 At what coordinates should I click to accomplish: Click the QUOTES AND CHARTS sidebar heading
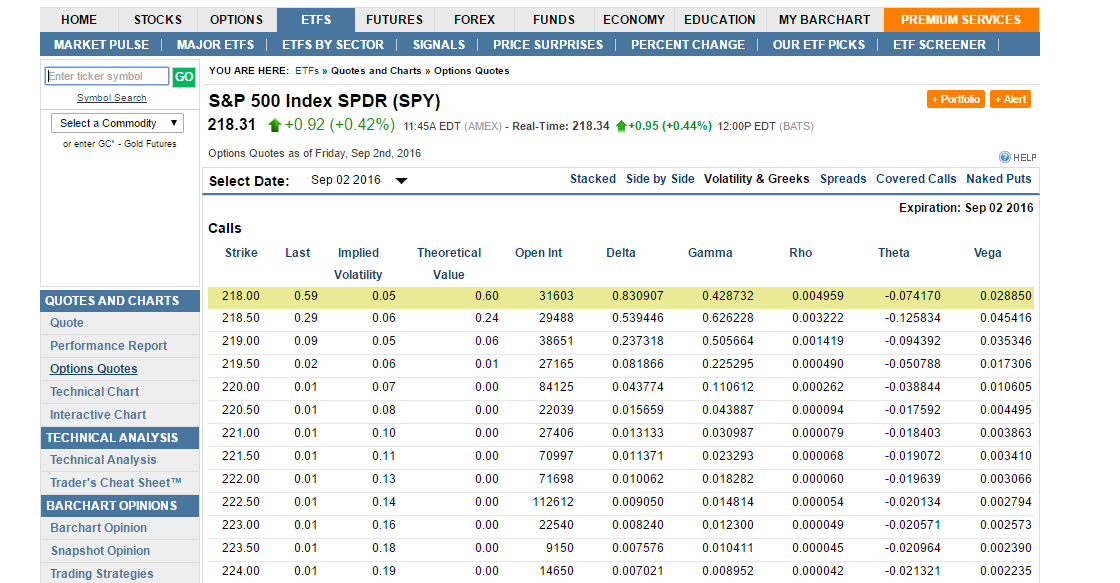(x=119, y=301)
